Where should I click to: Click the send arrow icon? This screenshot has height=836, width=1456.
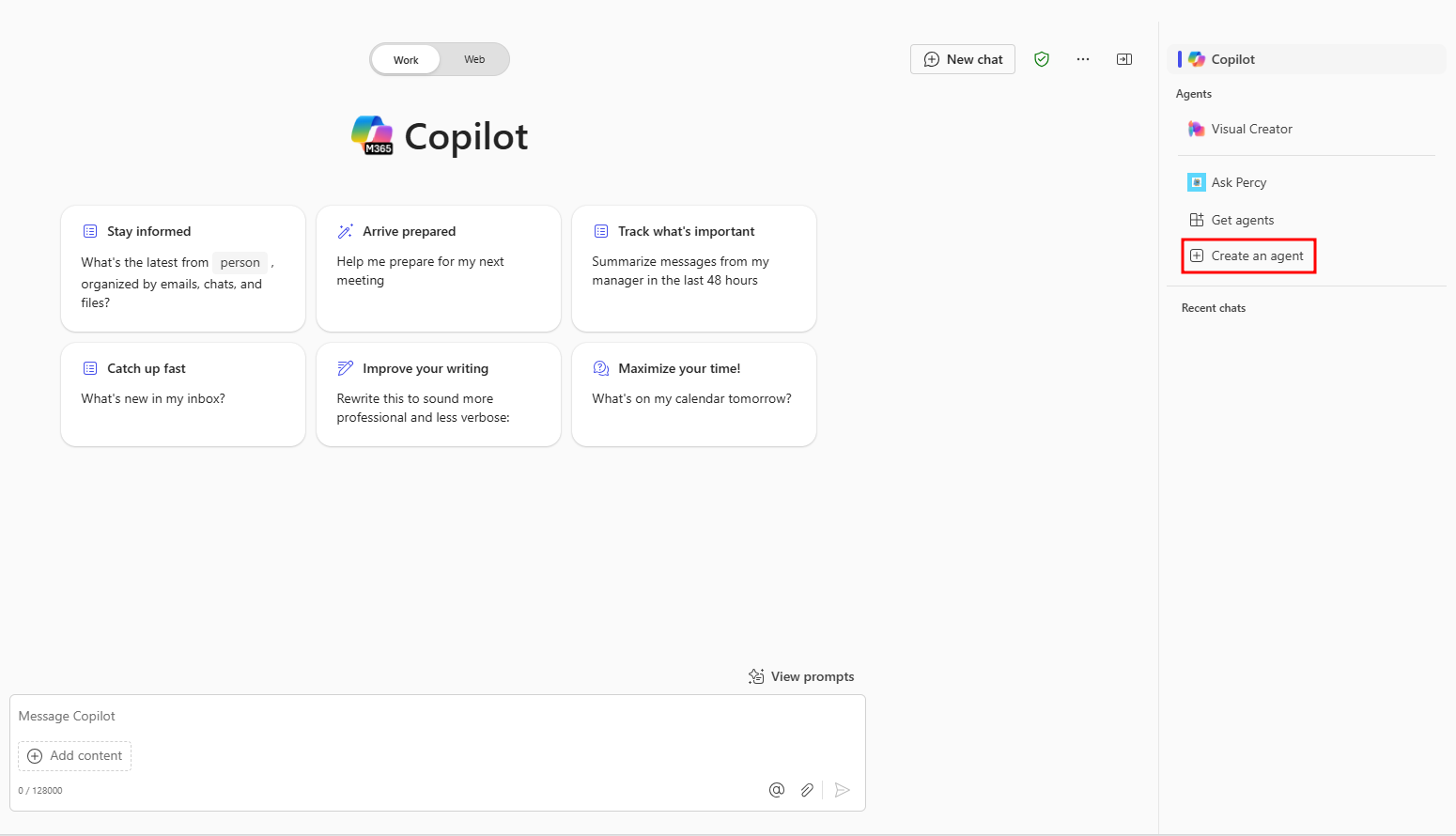click(x=843, y=790)
